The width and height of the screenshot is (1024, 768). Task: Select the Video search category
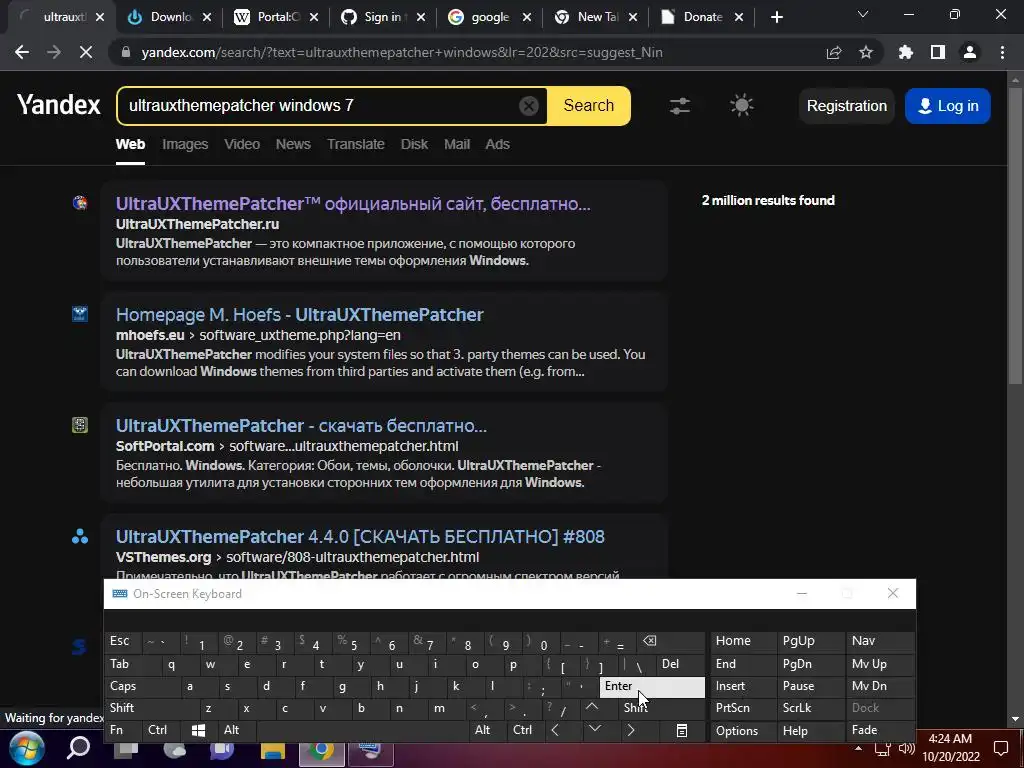[242, 144]
